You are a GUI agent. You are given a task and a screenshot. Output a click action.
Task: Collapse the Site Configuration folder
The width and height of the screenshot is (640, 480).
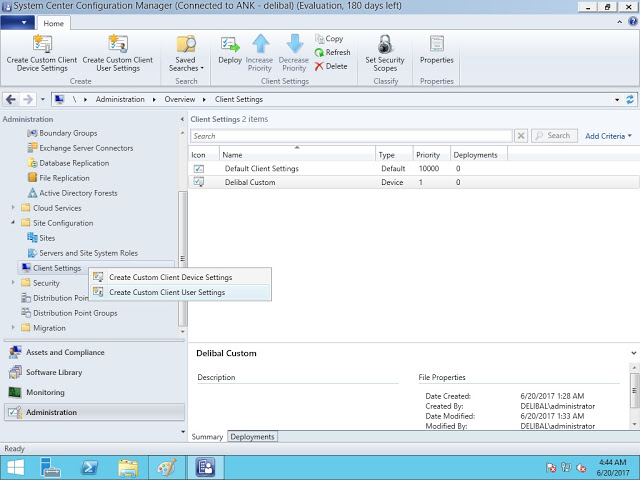click(x=13, y=223)
